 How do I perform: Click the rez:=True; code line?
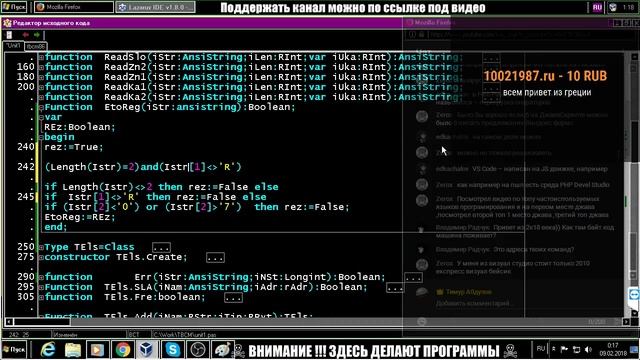(x=74, y=147)
